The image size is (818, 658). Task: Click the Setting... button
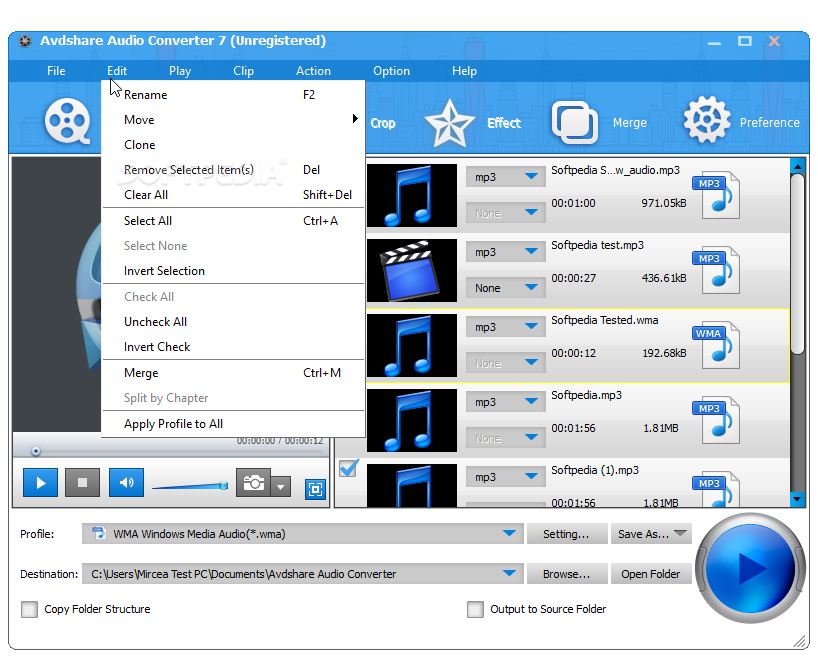click(x=567, y=534)
